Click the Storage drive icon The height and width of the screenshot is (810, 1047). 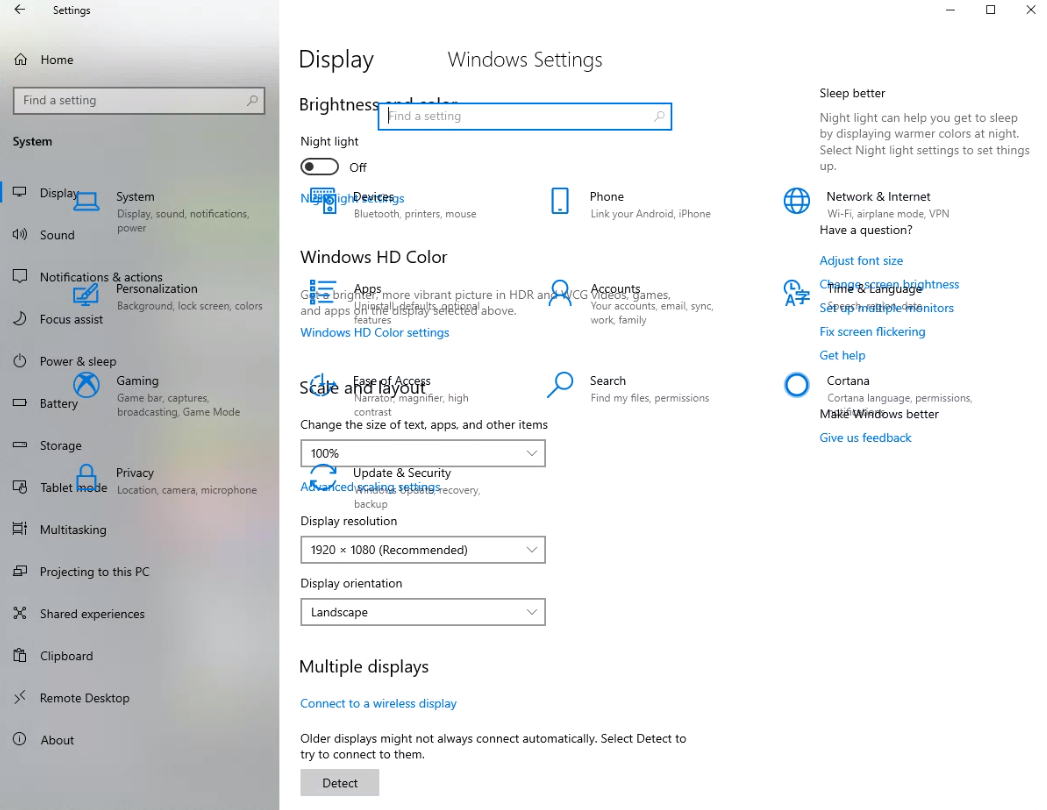pyautogui.click(x=20, y=445)
